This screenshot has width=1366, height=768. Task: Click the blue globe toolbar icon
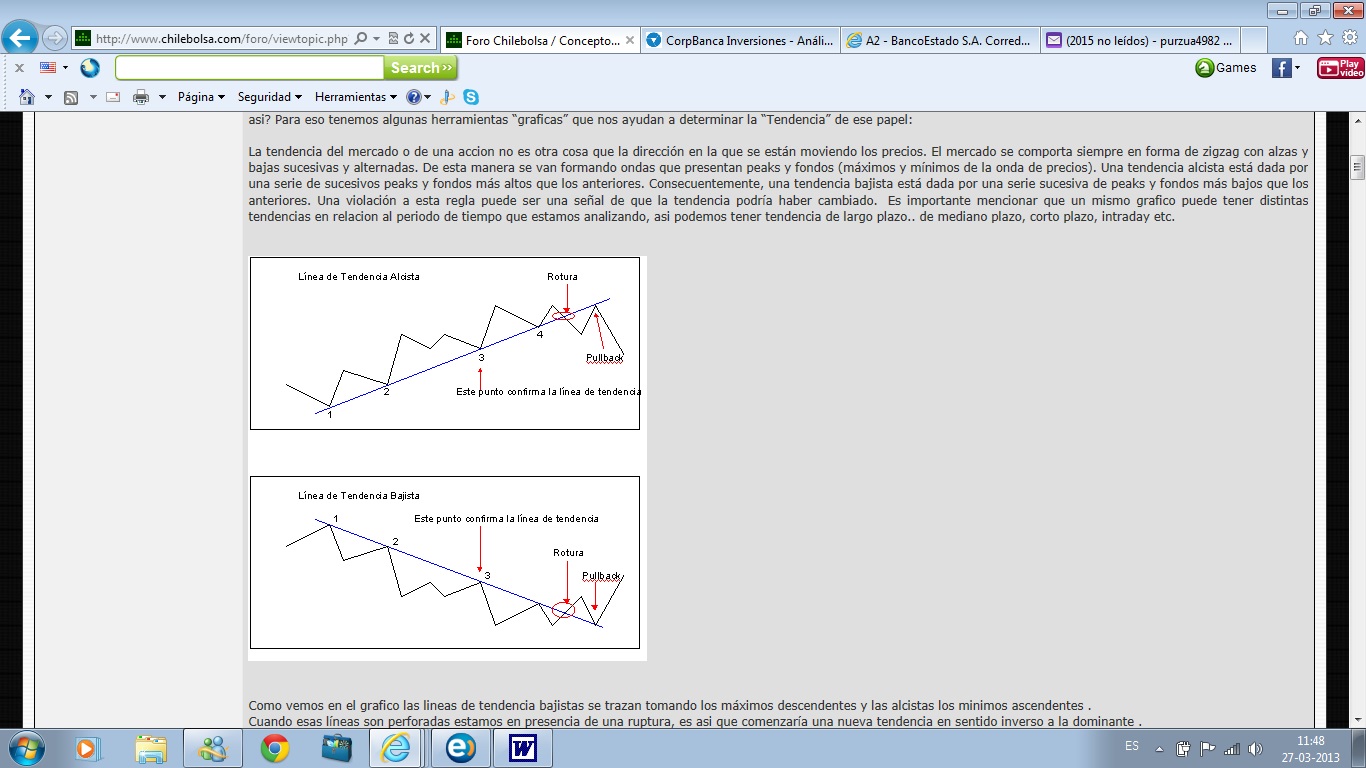(x=90, y=68)
